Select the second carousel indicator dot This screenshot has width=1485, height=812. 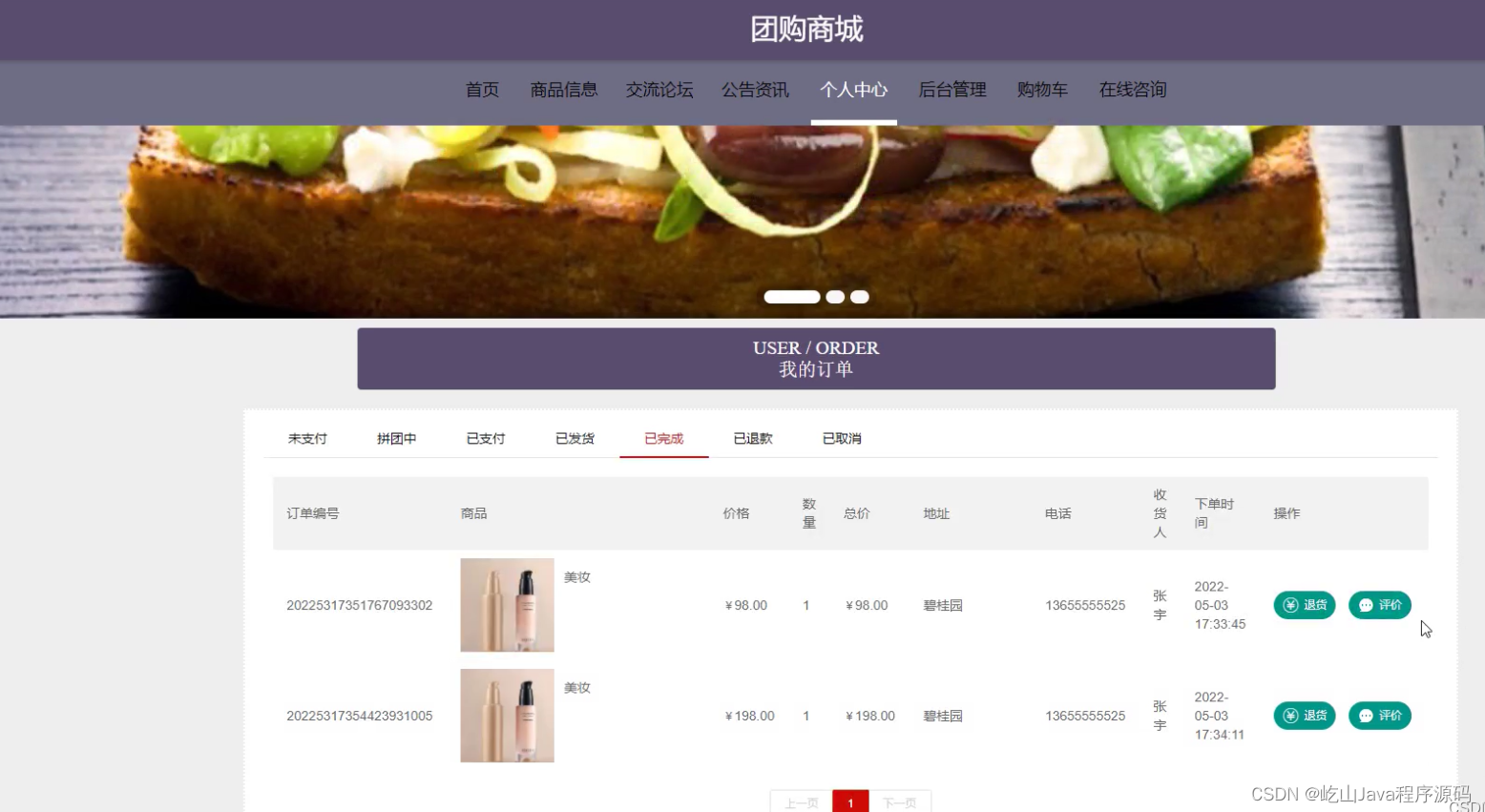pos(835,297)
